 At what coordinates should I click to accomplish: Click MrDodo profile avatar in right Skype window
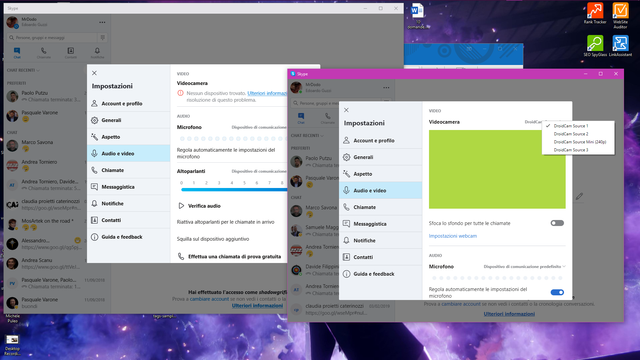coord(296,87)
